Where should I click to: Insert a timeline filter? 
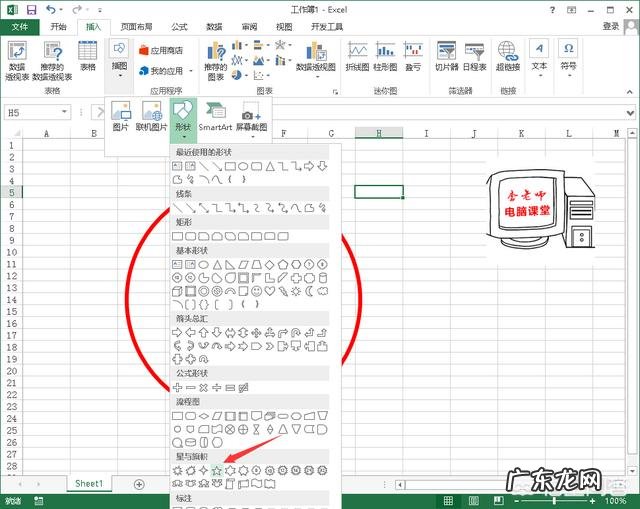coord(474,56)
